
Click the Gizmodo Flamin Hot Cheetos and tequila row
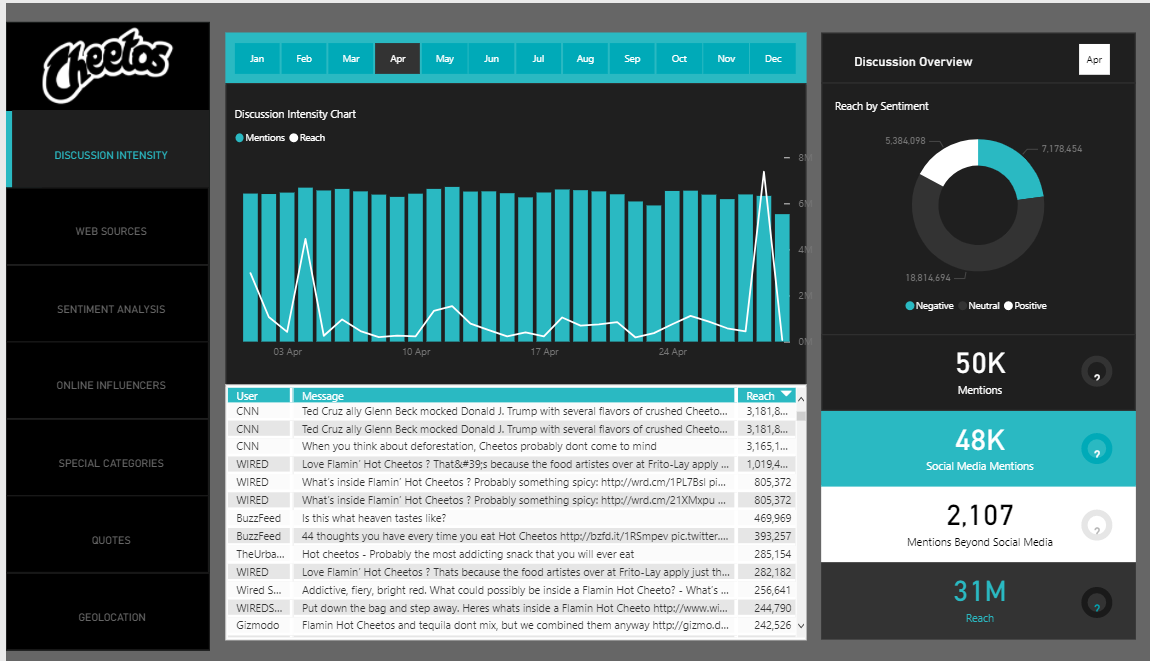512,626
